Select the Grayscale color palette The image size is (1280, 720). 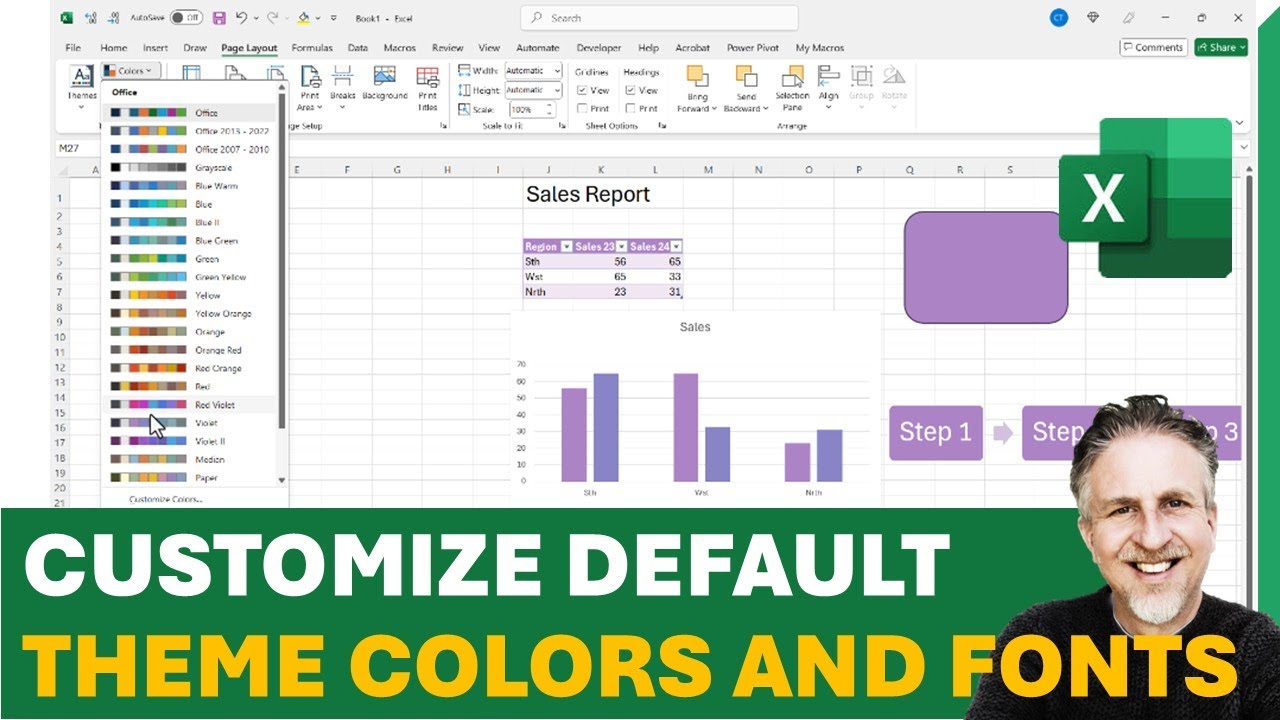pos(189,168)
